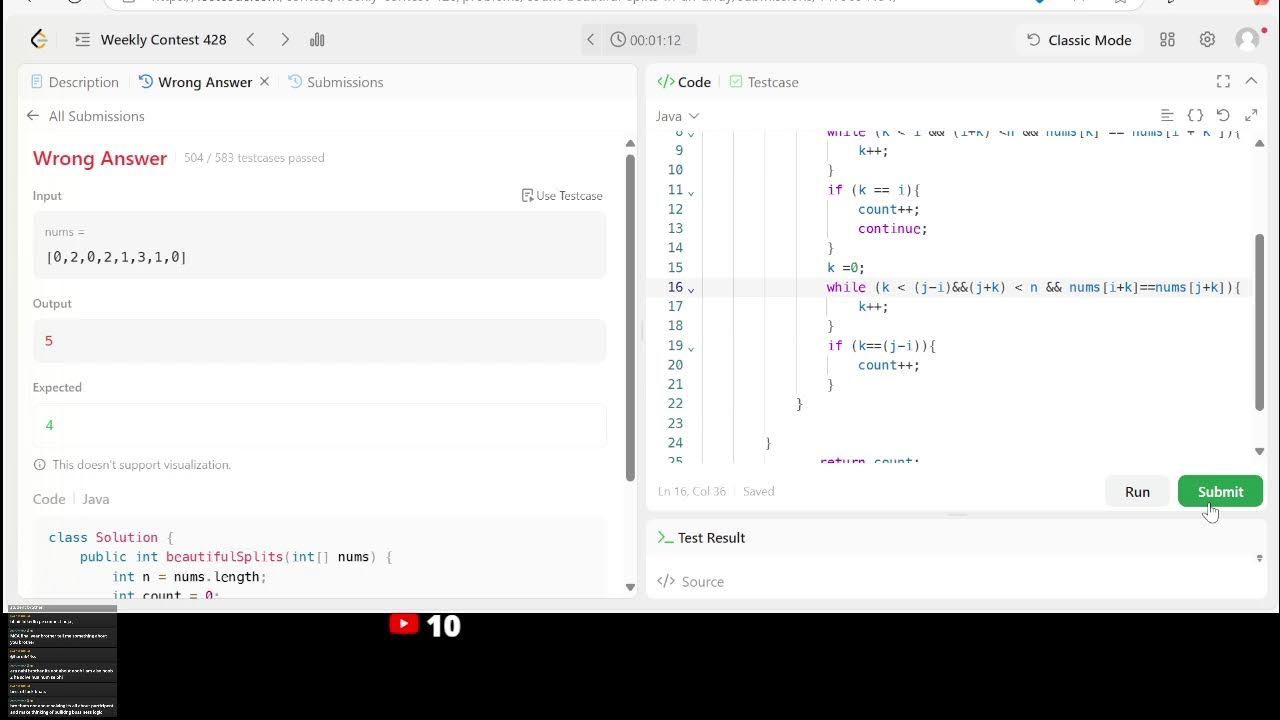Click the left panel vertical scrollbar
Screen dimensions: 1280x720
(630, 317)
